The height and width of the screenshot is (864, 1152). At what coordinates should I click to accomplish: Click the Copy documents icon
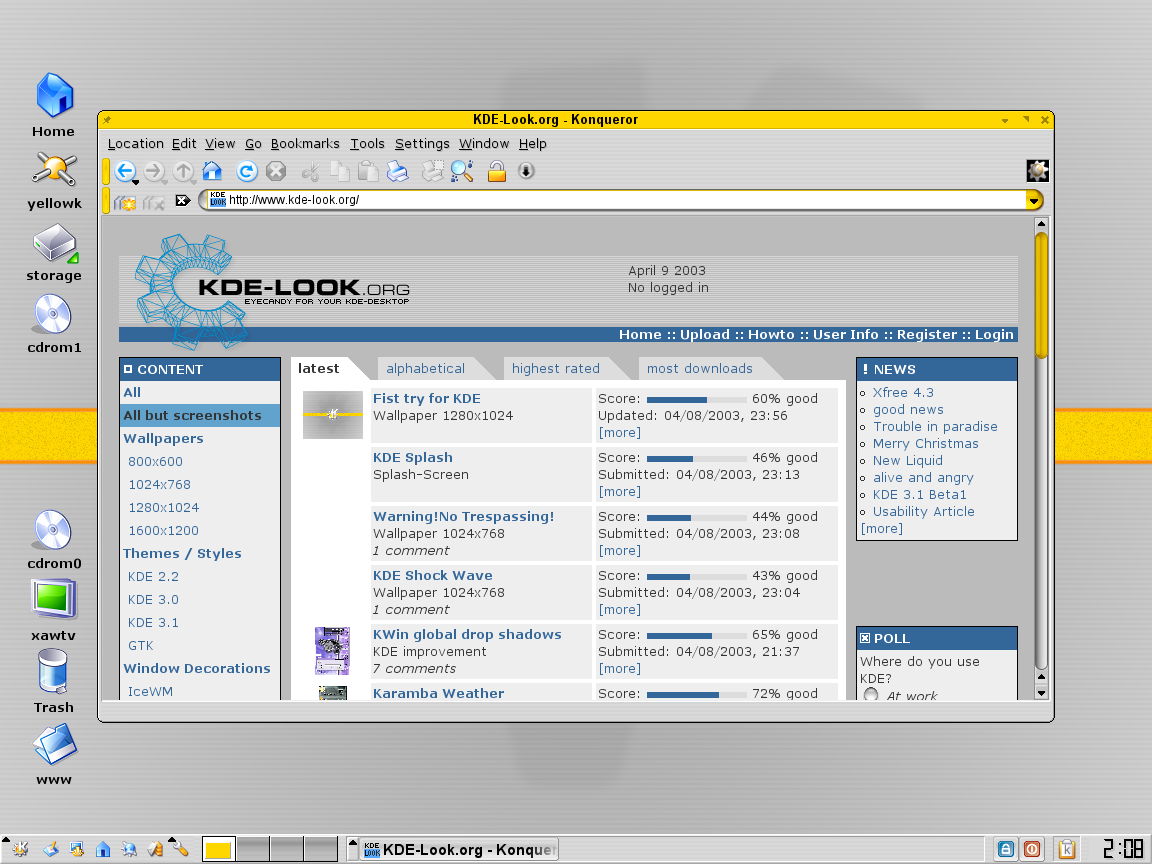339,171
